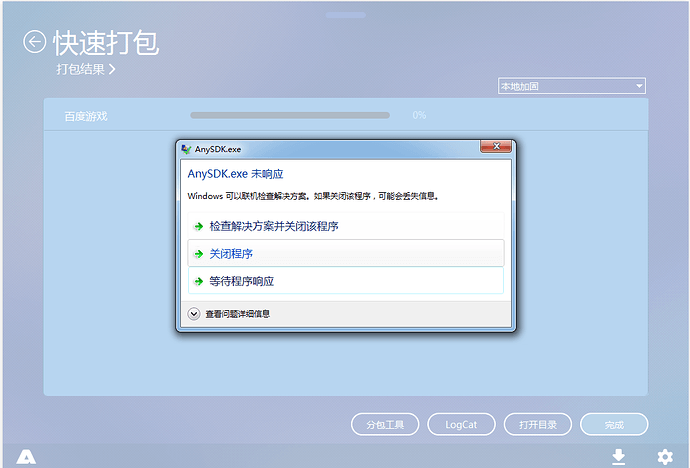
Task: Open the 本地加固 dropdown
Action: [572, 86]
